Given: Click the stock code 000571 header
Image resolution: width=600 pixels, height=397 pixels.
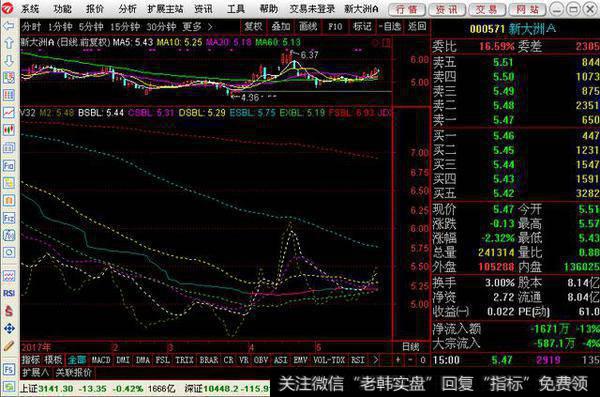Looking at the screenshot, I should (488, 29).
